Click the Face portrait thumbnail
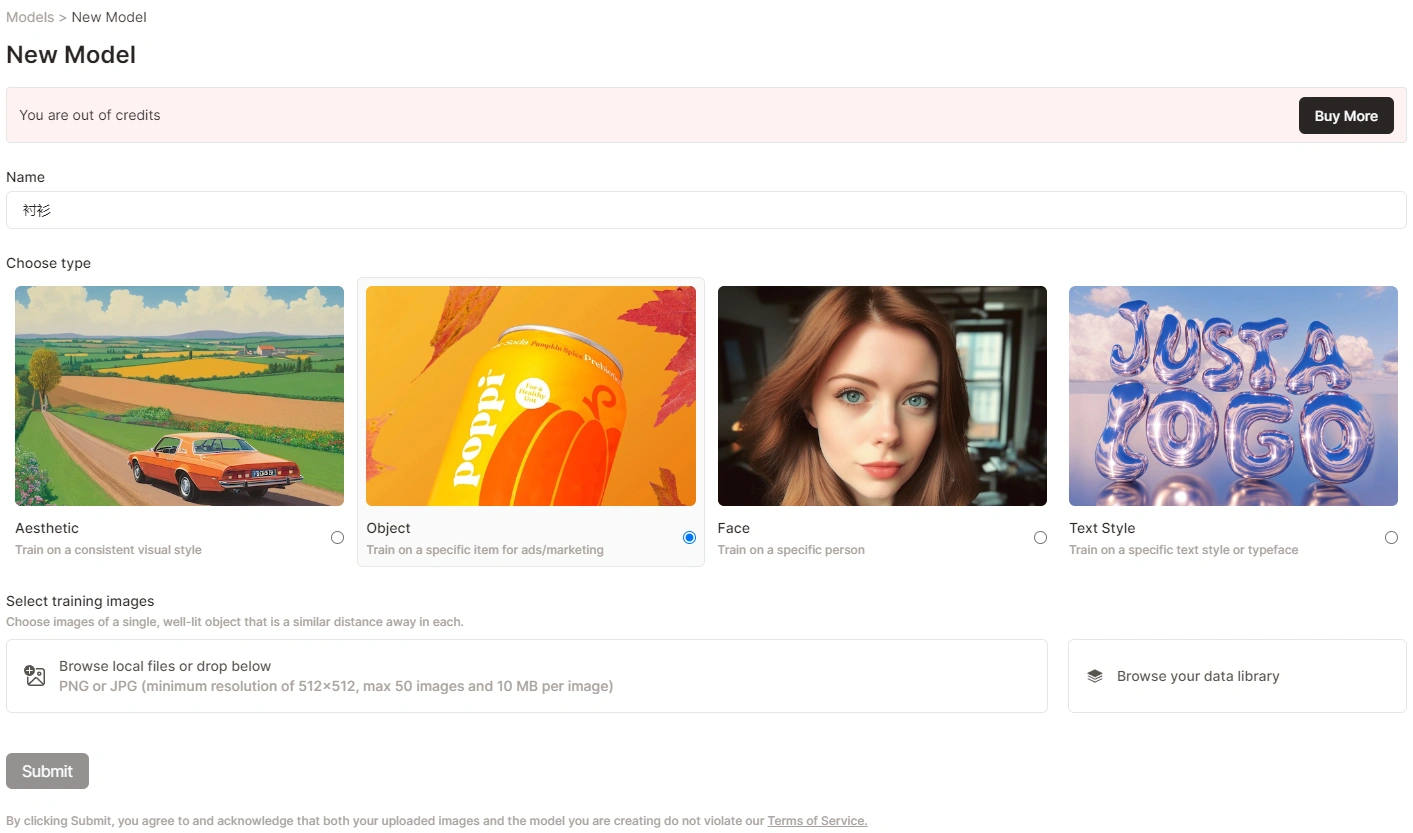The width and height of the screenshot is (1413, 833). (x=882, y=396)
